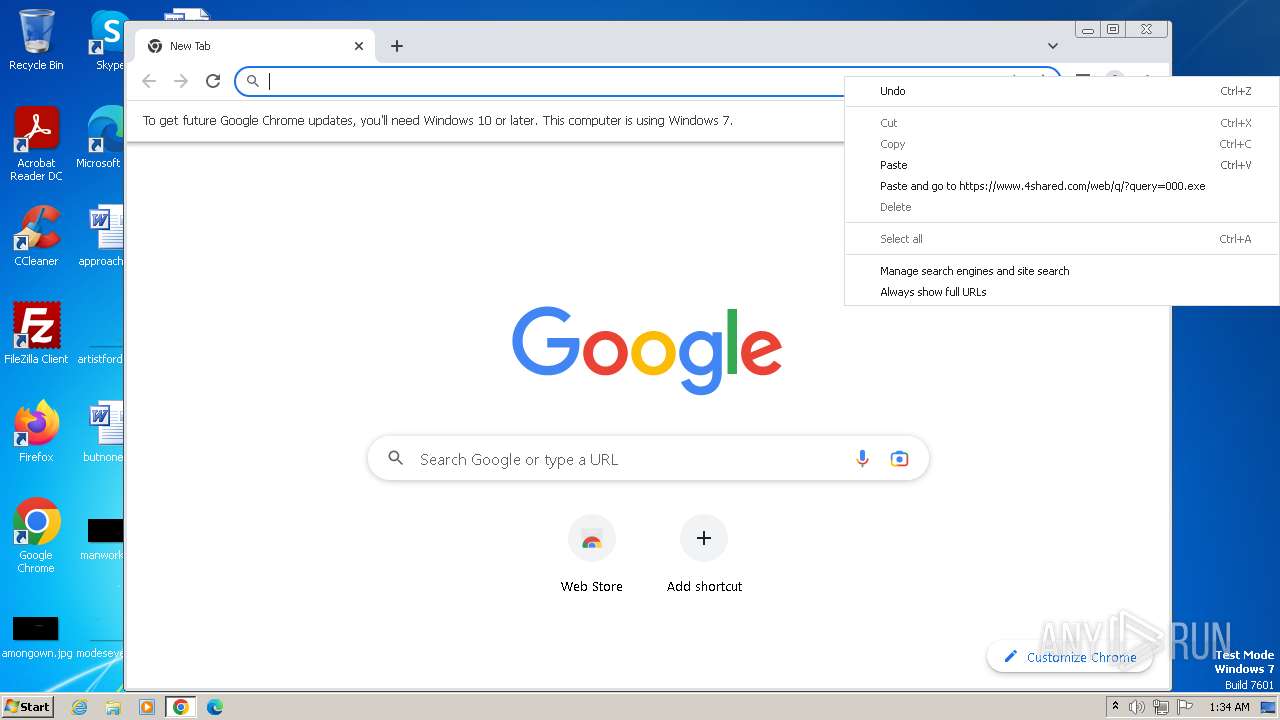The image size is (1280, 720).
Task: Select the New Tab tab
Action: tap(255, 46)
